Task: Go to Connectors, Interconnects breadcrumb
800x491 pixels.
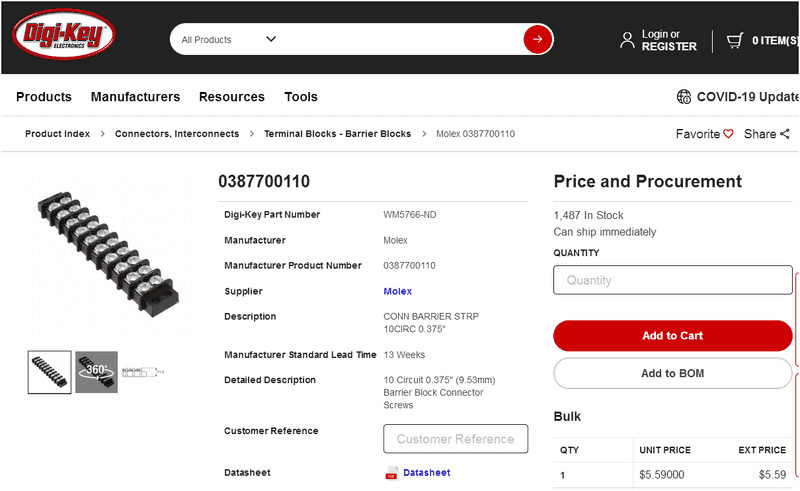Action: tap(177, 134)
